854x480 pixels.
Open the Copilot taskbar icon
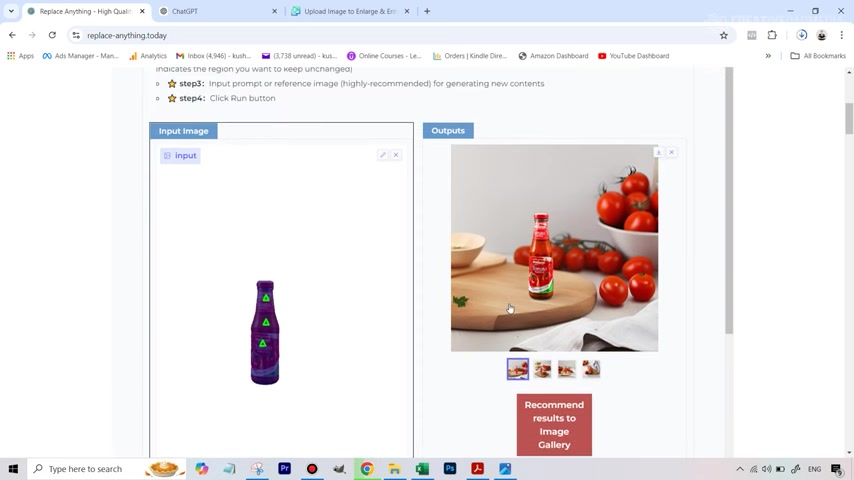[x=202, y=469]
